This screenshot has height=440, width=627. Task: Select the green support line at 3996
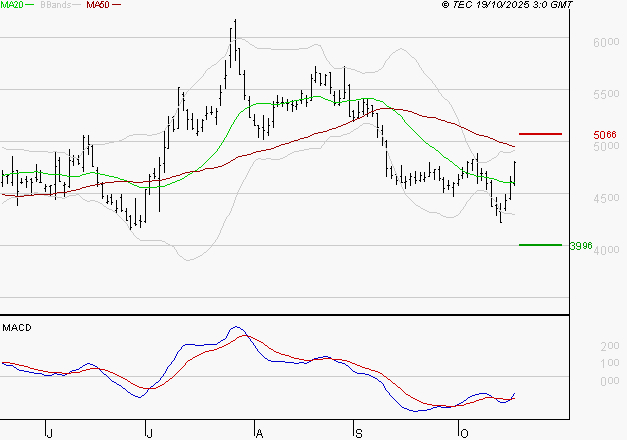[x=540, y=244]
